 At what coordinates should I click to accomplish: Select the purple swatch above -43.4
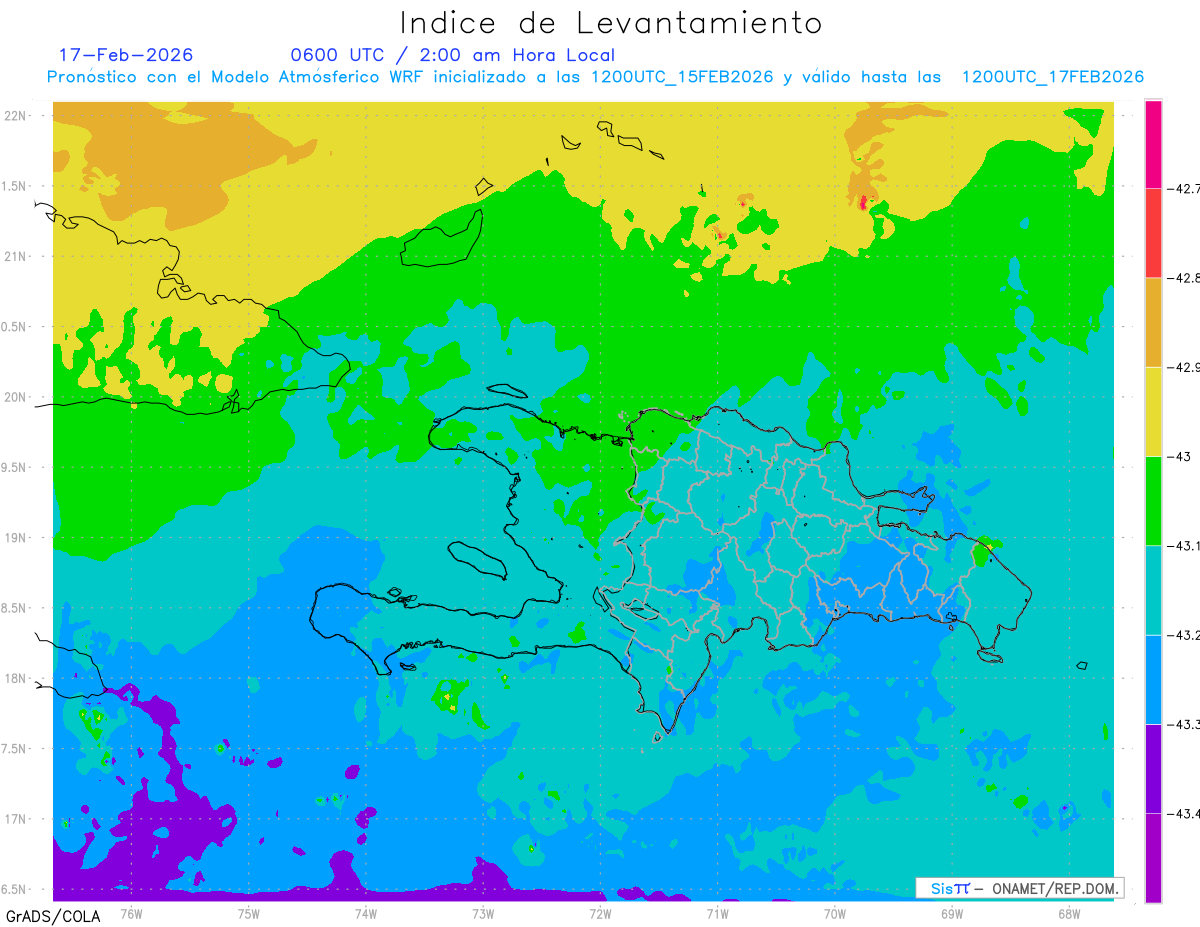tap(1153, 768)
